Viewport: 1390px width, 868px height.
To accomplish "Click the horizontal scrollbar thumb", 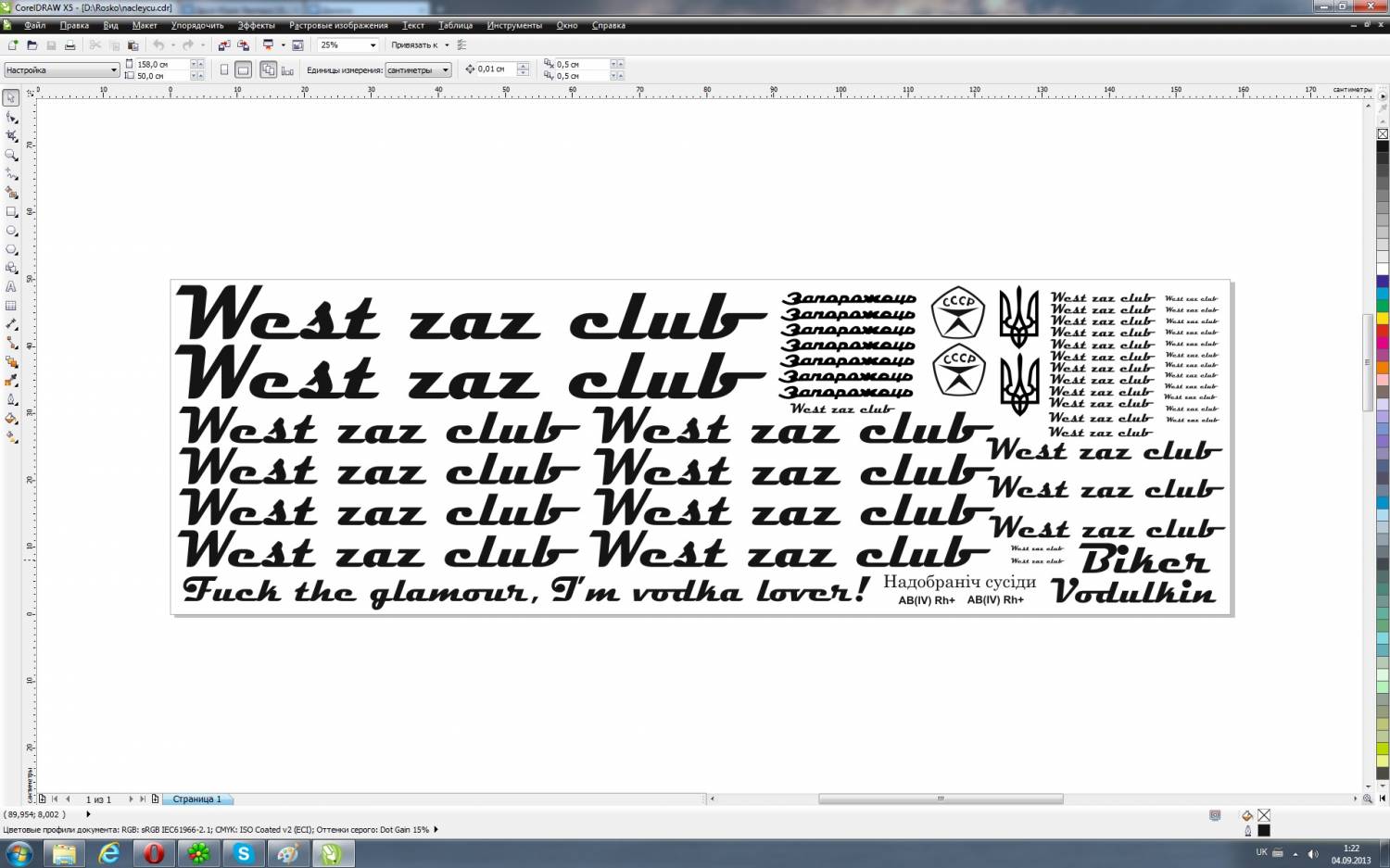I will point(941,799).
